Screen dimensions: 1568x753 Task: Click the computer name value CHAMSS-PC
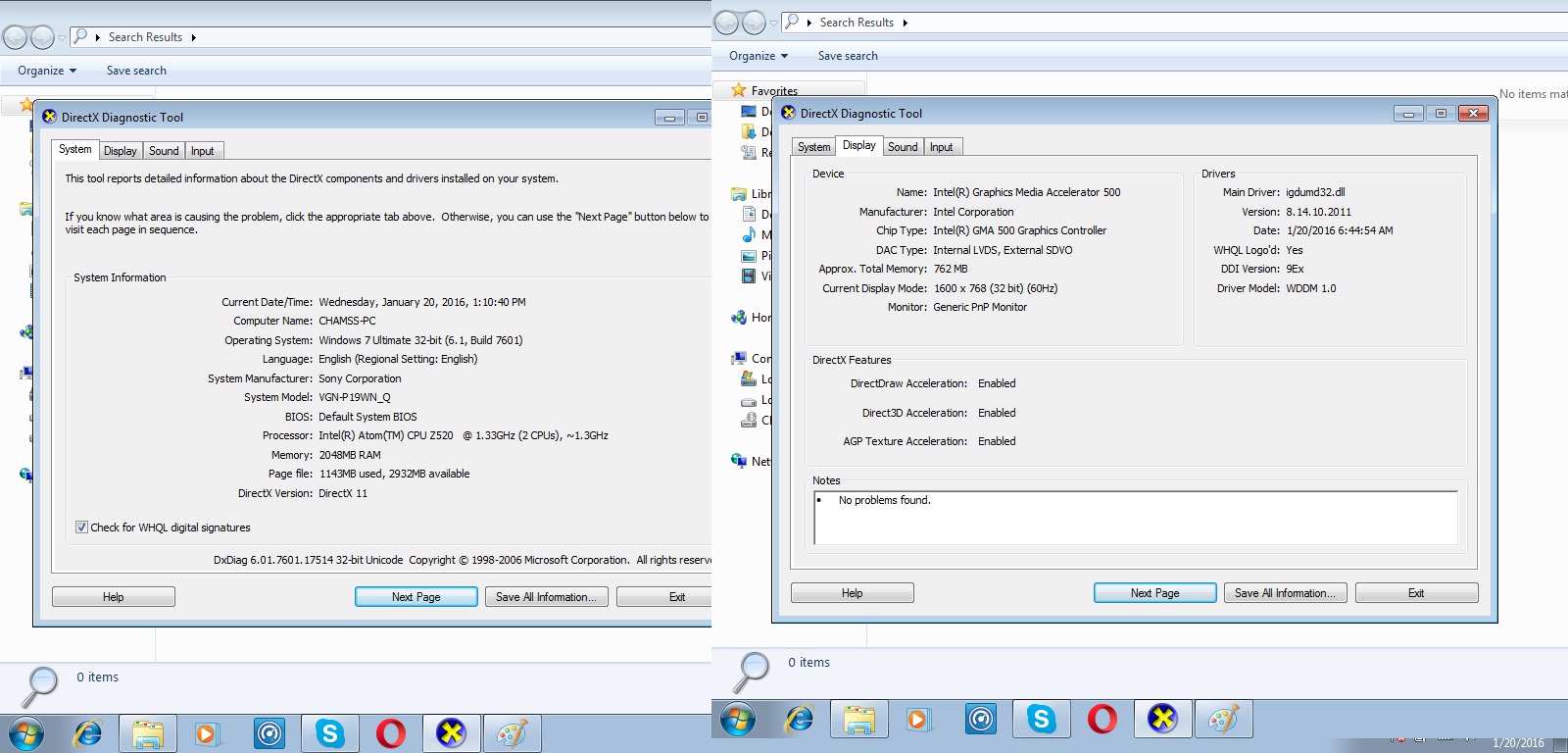point(347,321)
